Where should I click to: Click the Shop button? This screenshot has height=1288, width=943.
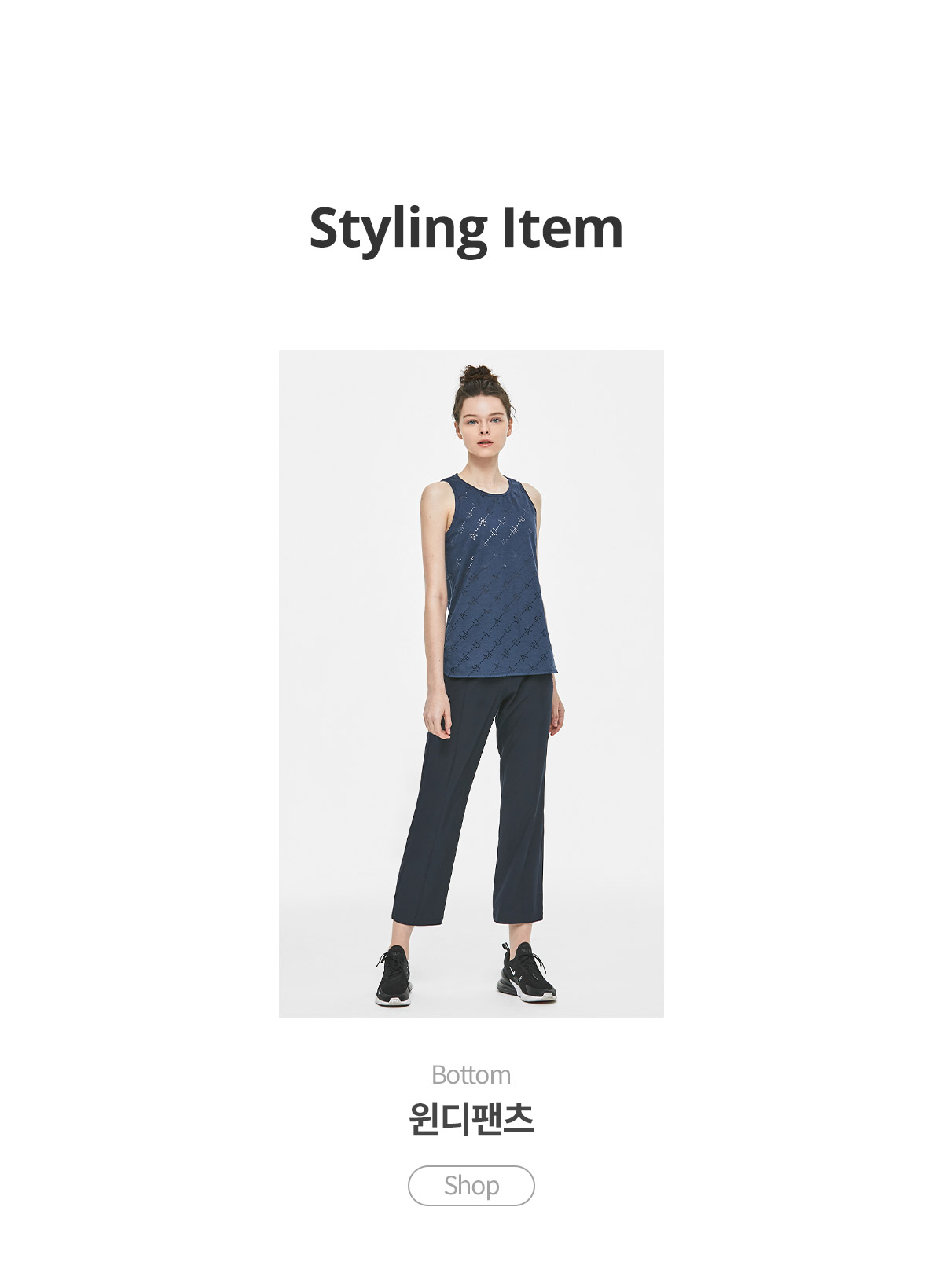[471, 1185]
